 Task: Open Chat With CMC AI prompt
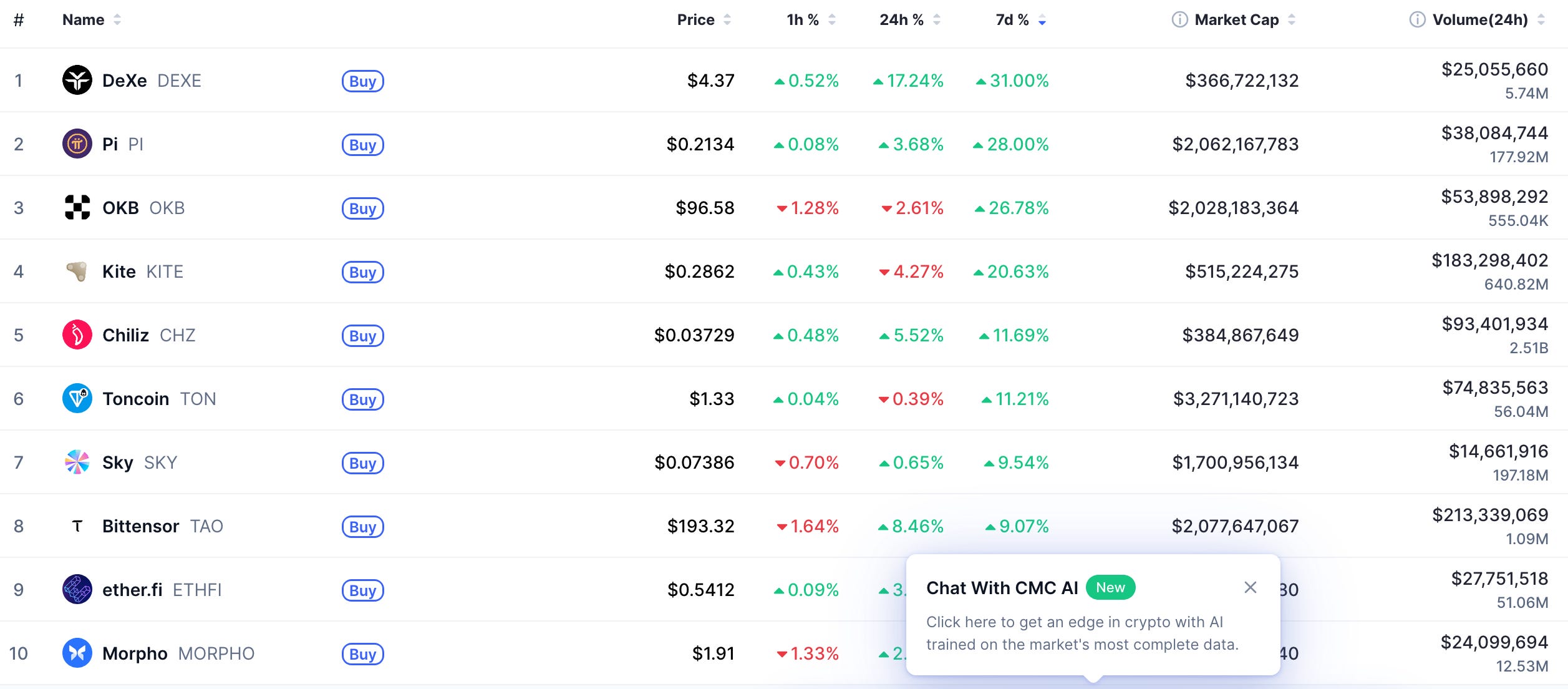(x=1093, y=615)
